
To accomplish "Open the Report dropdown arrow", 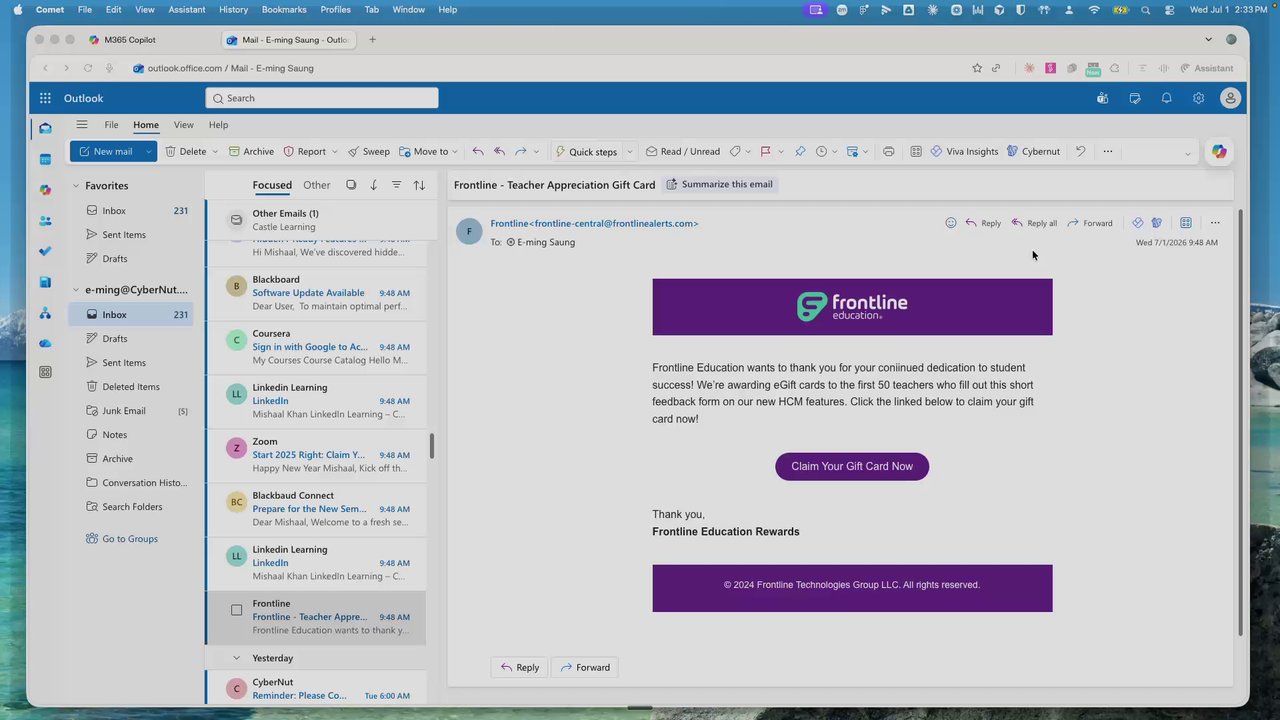I will pyautogui.click(x=334, y=151).
